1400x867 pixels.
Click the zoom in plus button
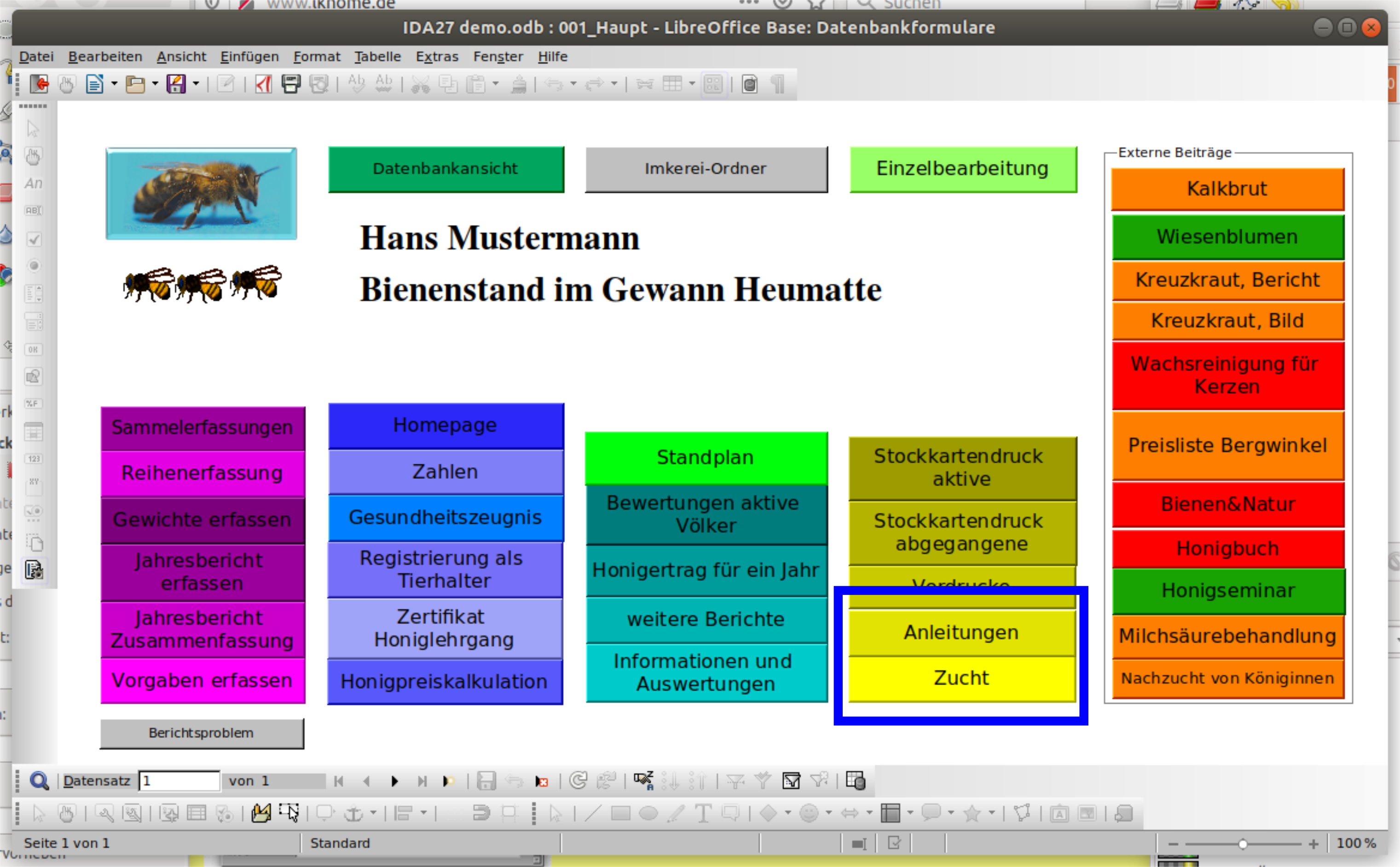(1313, 844)
